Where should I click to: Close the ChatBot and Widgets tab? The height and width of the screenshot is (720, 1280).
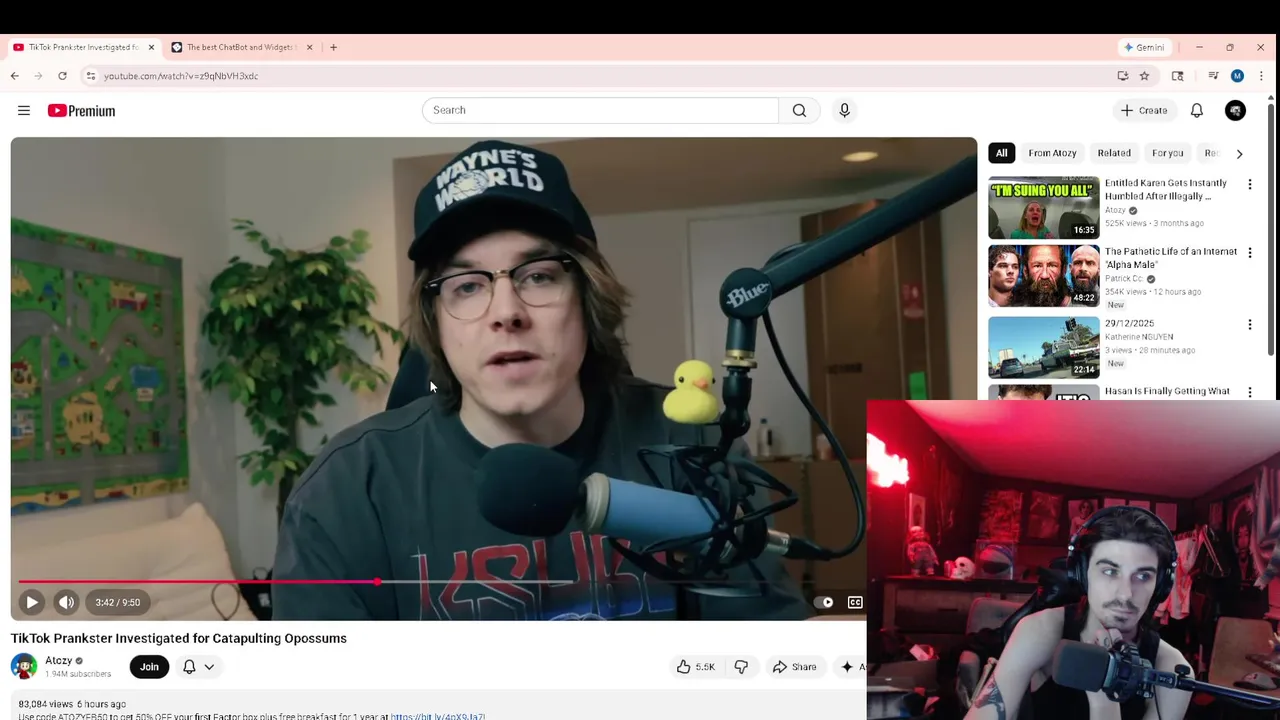309,47
